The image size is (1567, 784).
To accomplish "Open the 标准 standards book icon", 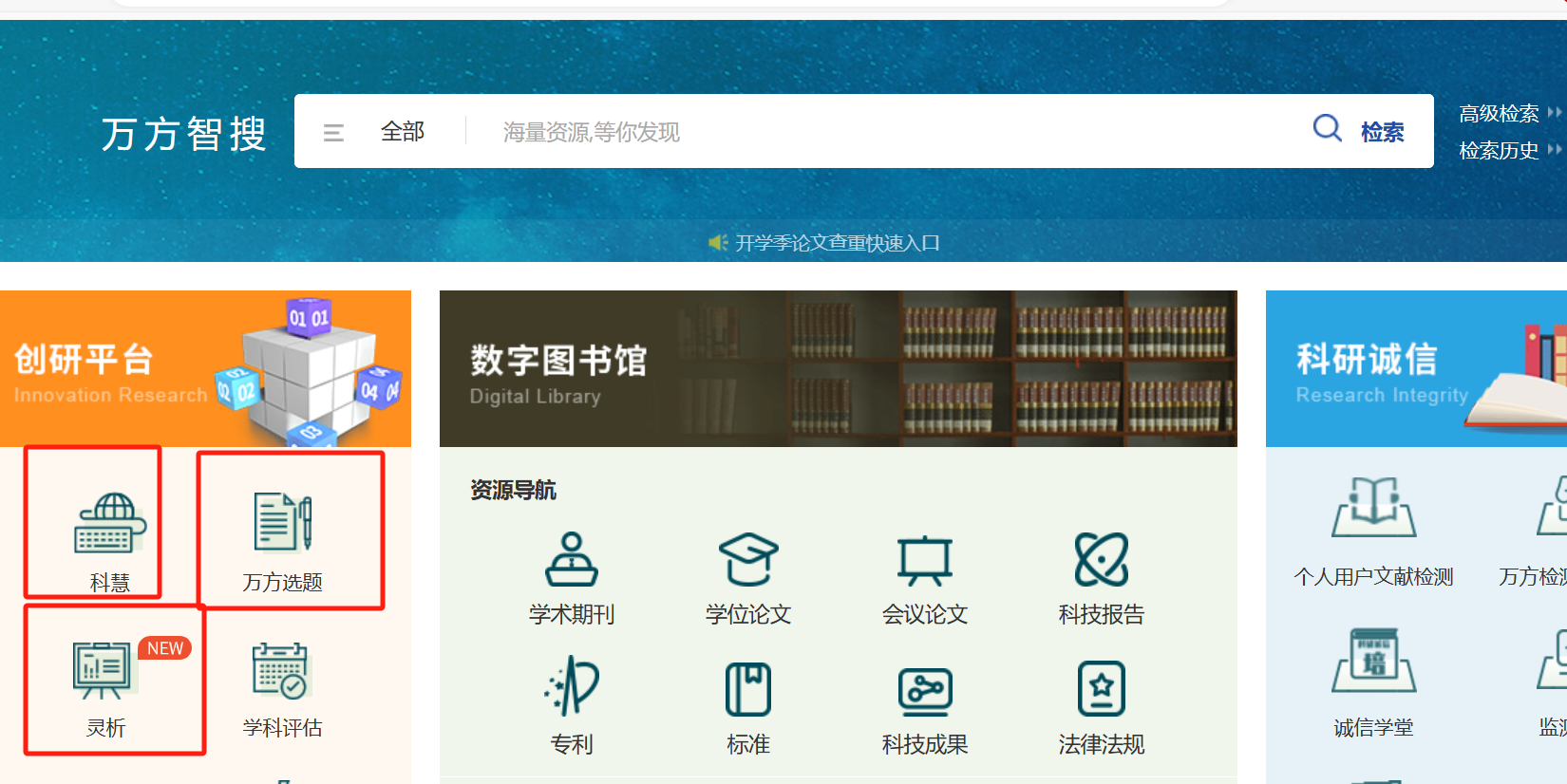I will click(748, 689).
